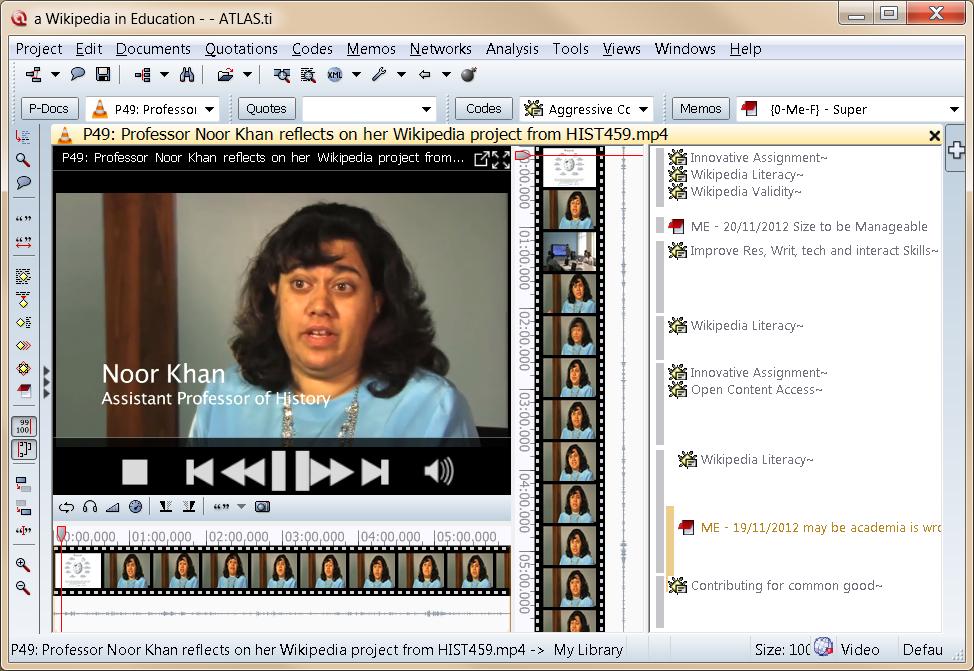Viewport: 974px width, 671px height.
Task: Close the P49 document pane
Action: (x=934, y=135)
